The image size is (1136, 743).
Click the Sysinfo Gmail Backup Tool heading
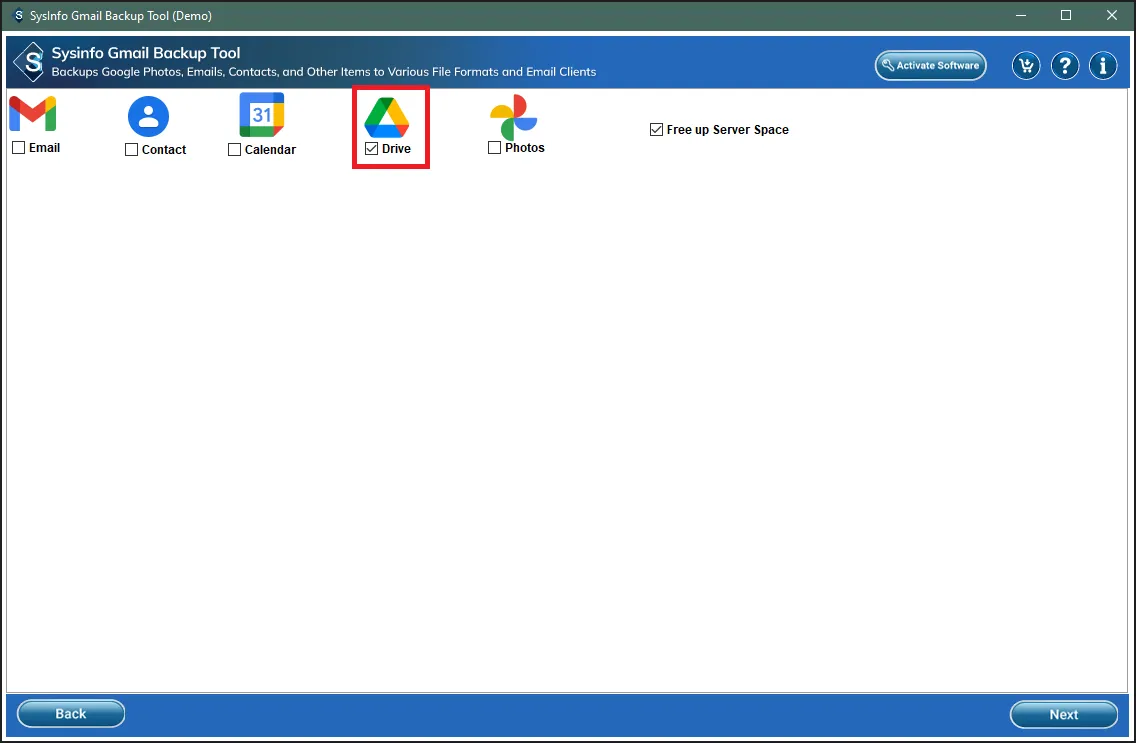[146, 53]
